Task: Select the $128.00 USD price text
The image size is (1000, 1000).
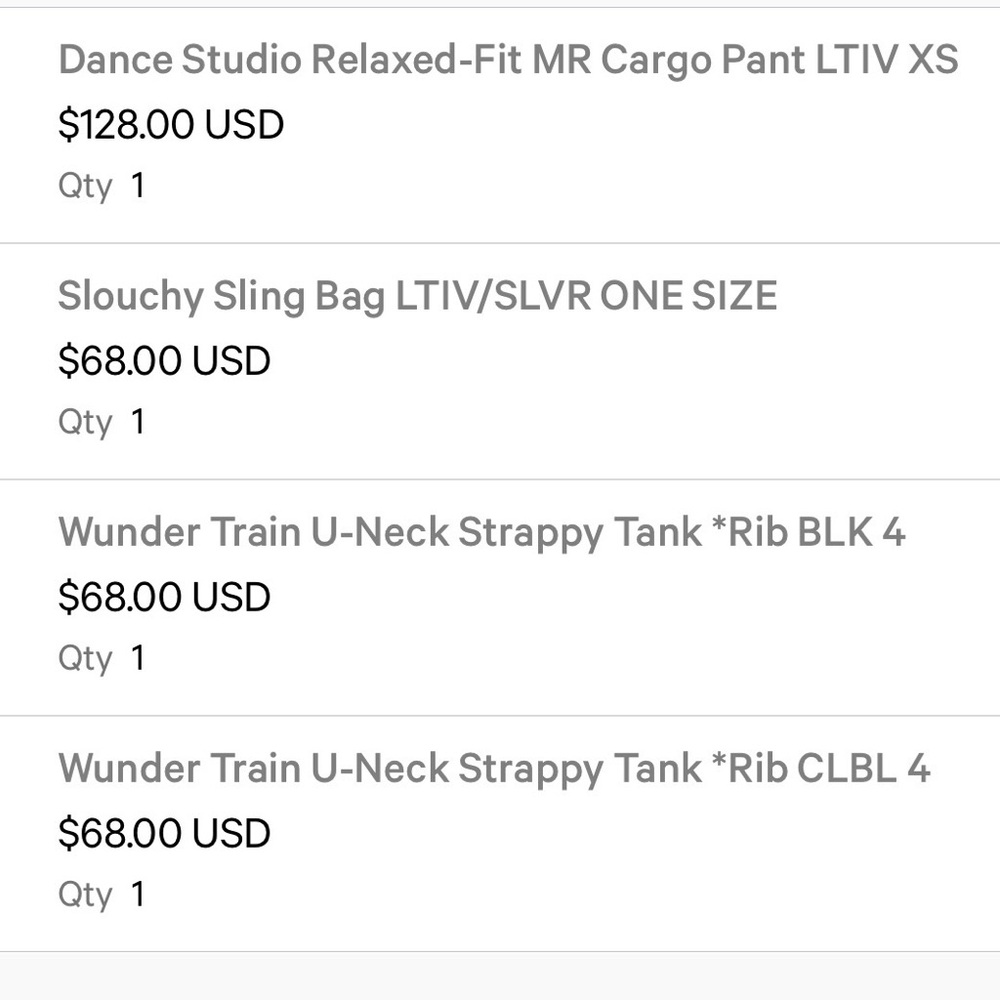Action: point(171,124)
